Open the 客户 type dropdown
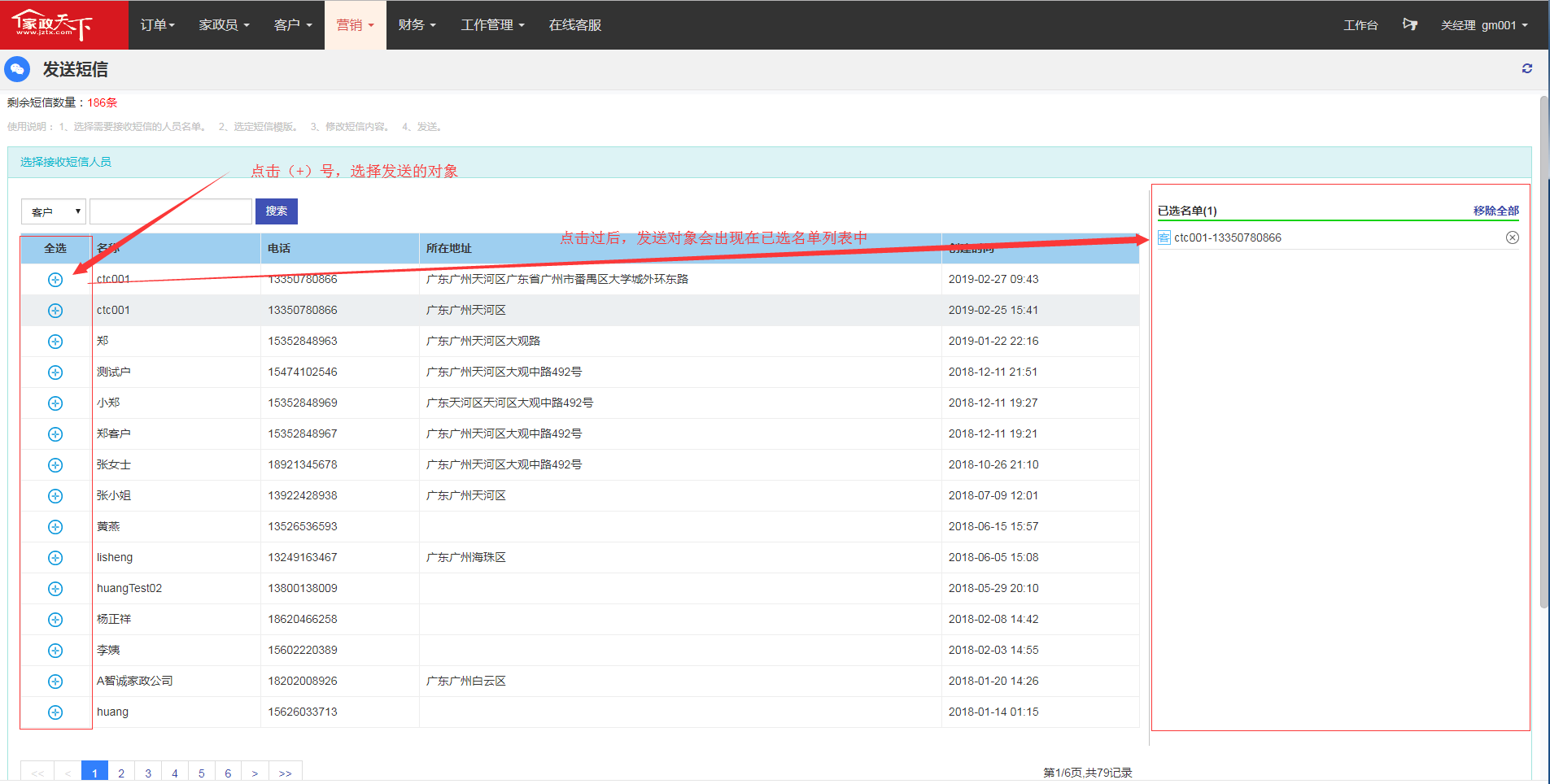Viewport: 1550px width, 784px height. (54, 211)
